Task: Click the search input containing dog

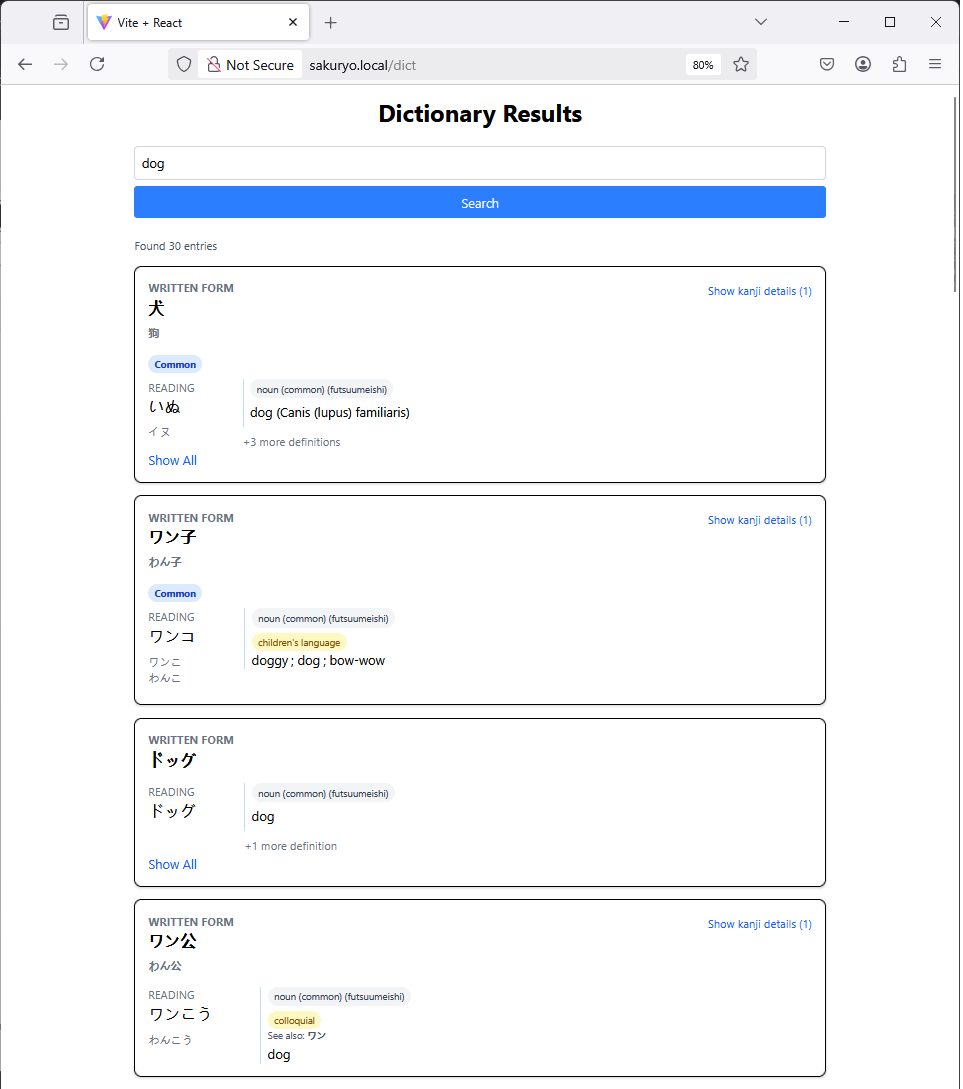Action: [479, 163]
